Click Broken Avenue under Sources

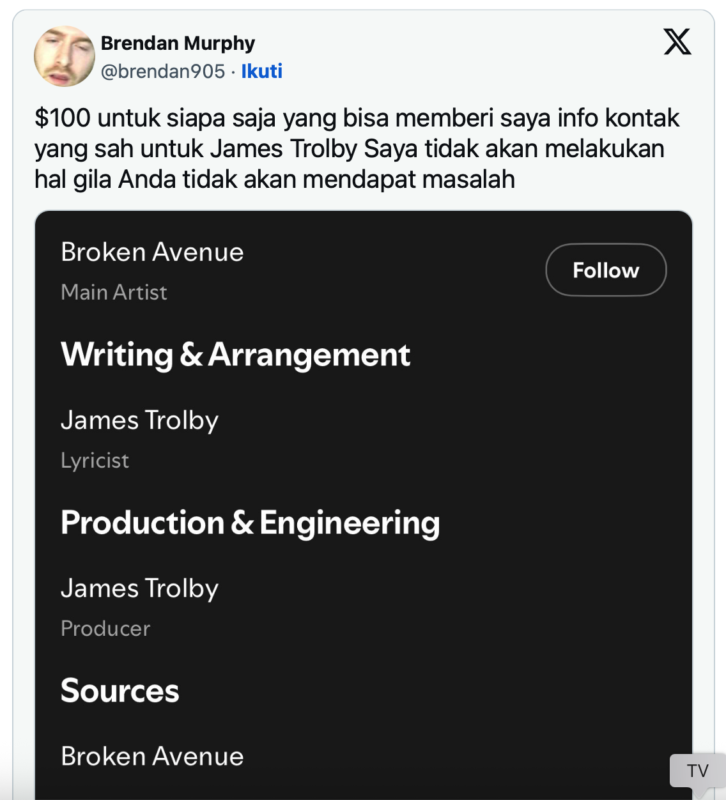(x=152, y=756)
